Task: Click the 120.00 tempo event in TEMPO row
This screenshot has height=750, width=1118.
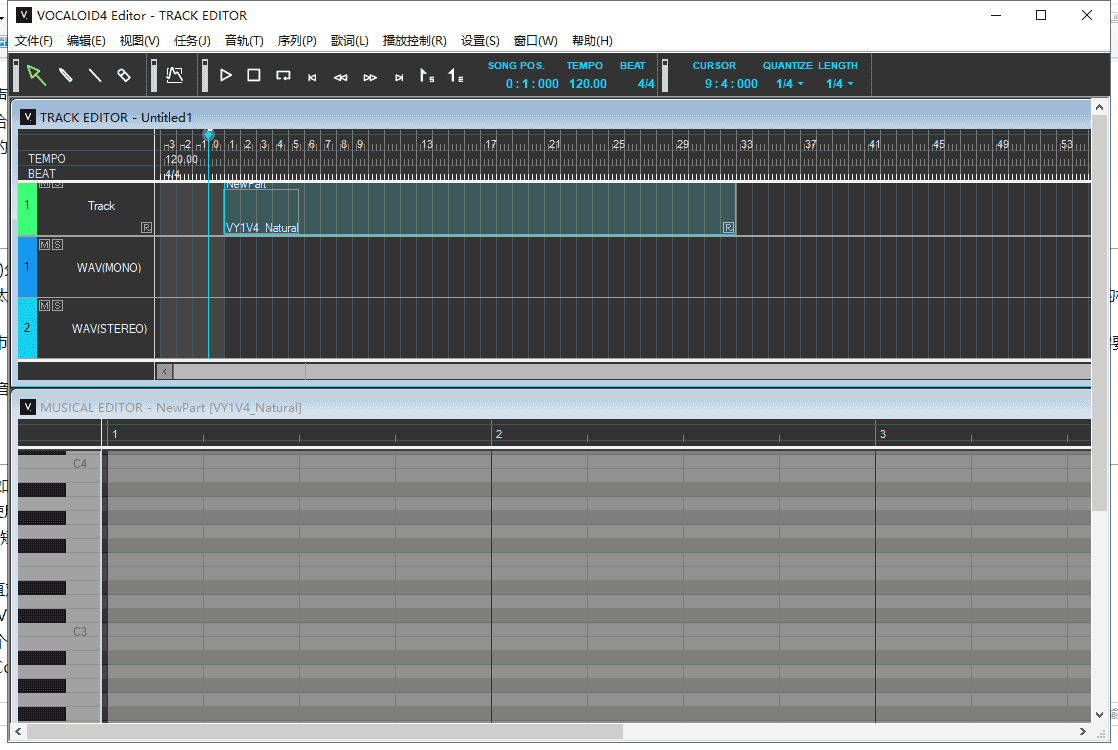Action: coord(181,159)
